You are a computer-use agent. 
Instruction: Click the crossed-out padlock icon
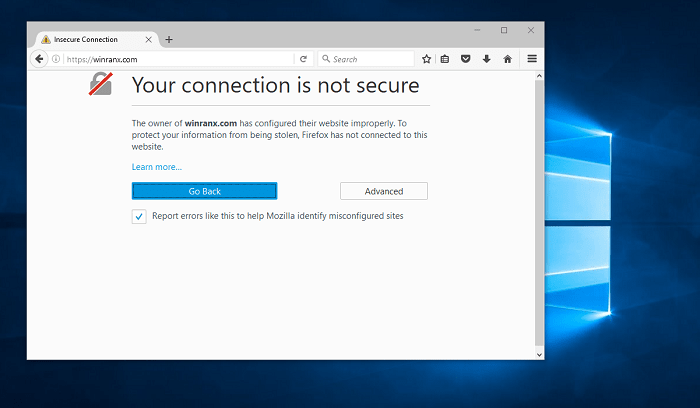(100, 84)
